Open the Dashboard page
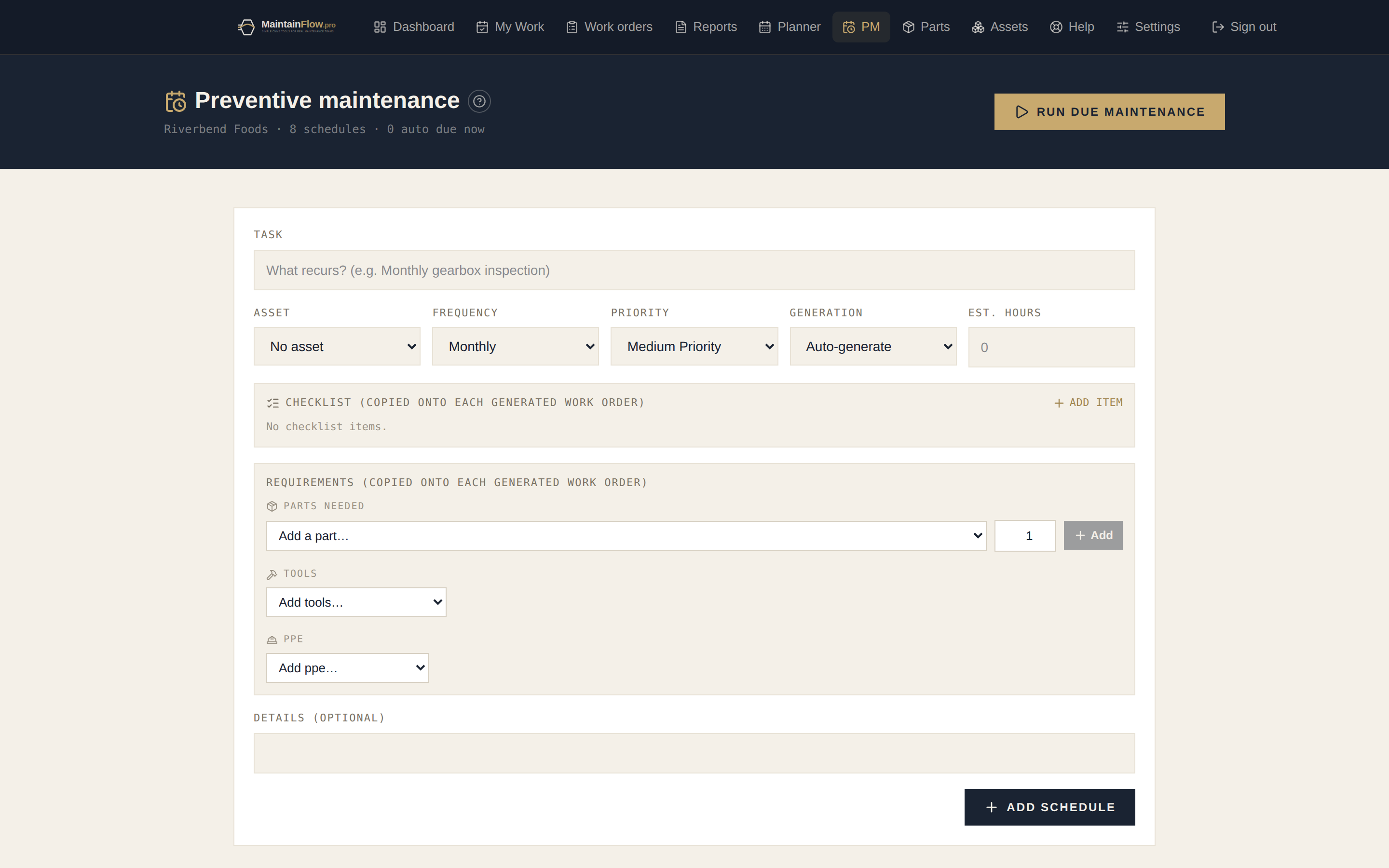Image resolution: width=1389 pixels, height=868 pixels. pyautogui.click(x=413, y=27)
